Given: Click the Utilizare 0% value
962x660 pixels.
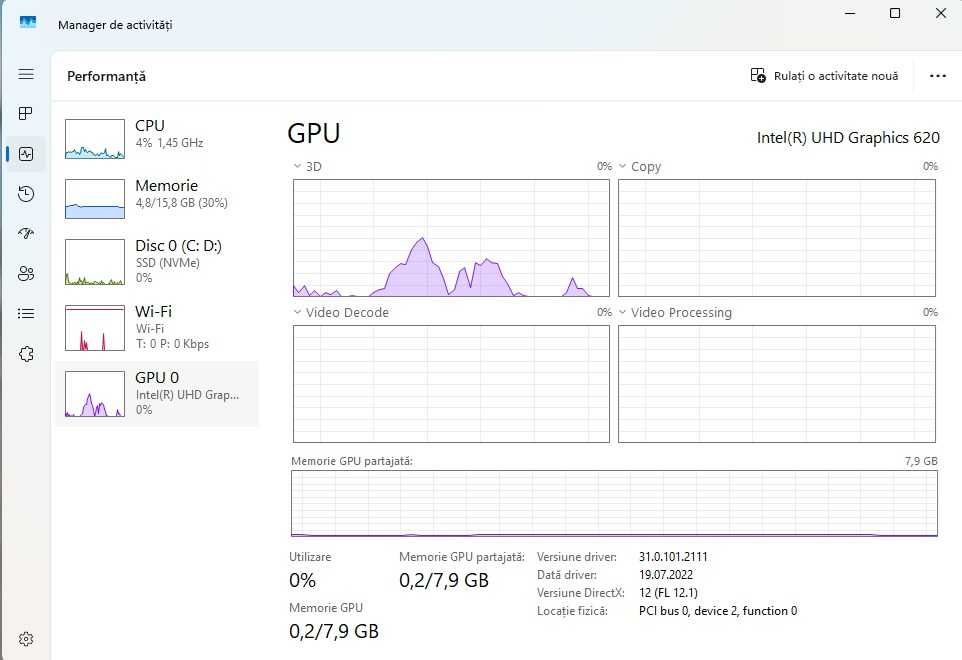Looking at the screenshot, I should pos(302,580).
